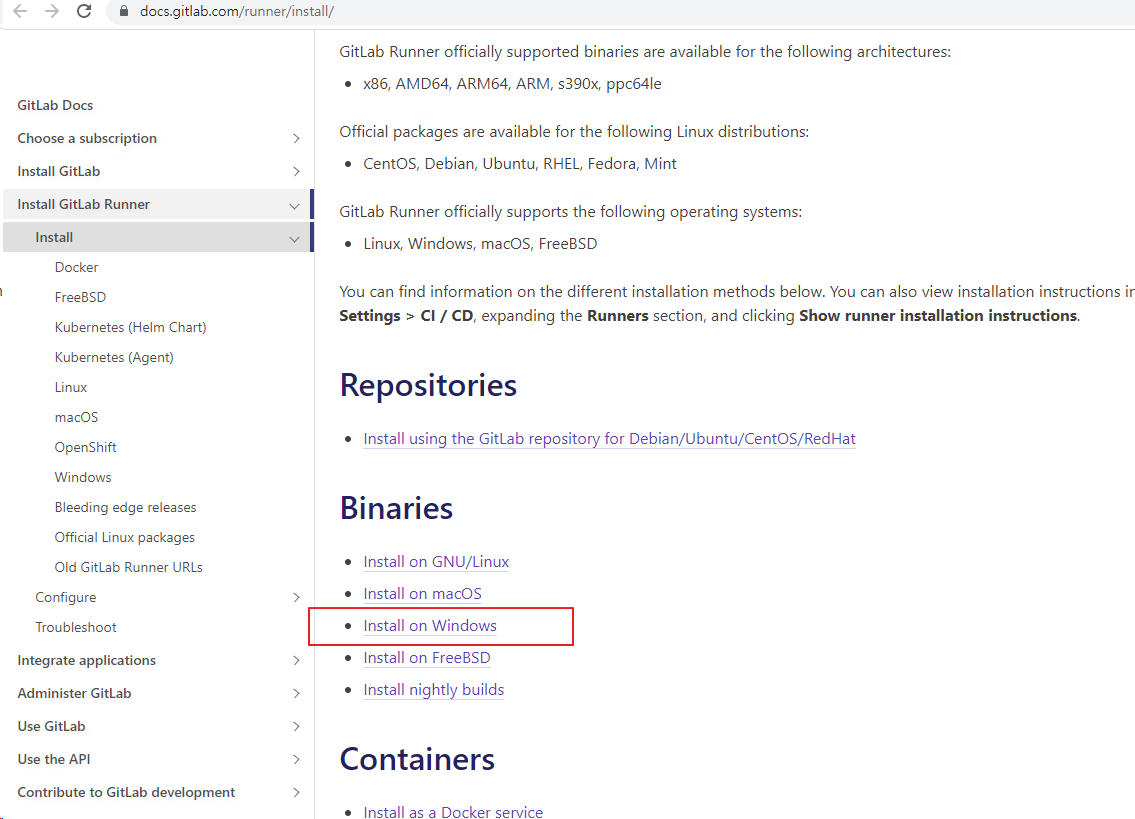Click the Linux, Windows, macOS, FreeBSD text
The width and height of the screenshot is (1135, 819).
[x=480, y=244]
